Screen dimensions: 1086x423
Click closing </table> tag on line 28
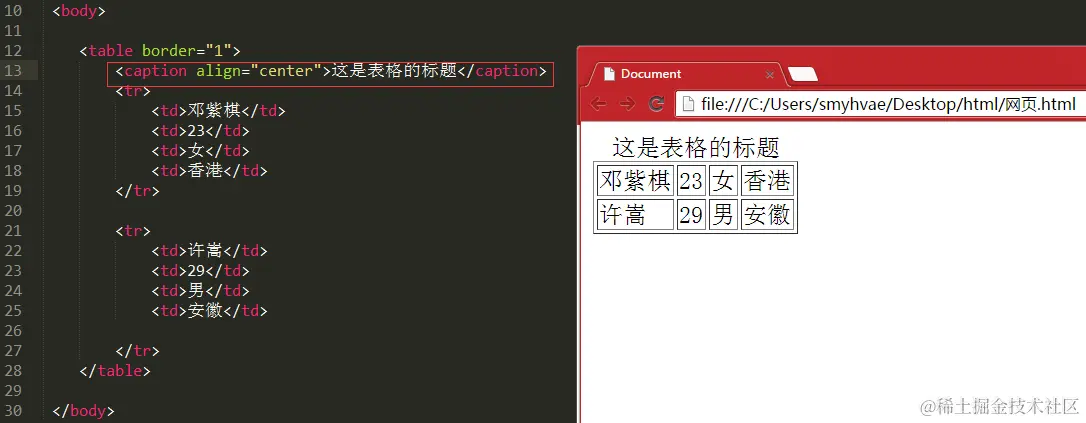tap(115, 370)
